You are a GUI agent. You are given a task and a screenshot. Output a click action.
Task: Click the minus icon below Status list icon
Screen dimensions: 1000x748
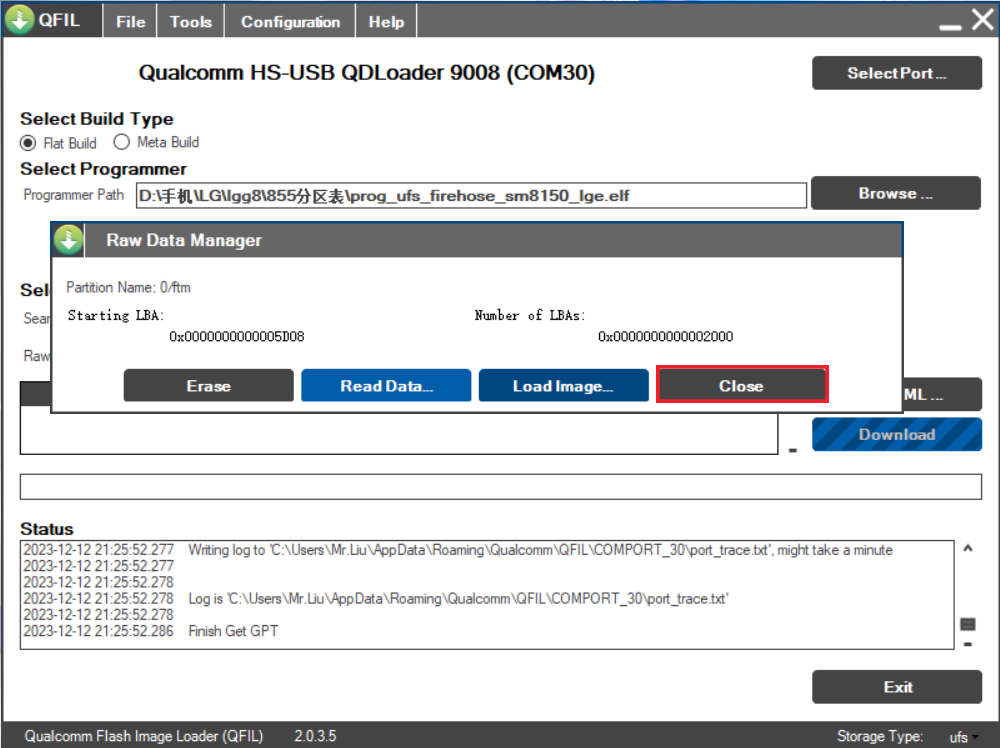[967, 644]
